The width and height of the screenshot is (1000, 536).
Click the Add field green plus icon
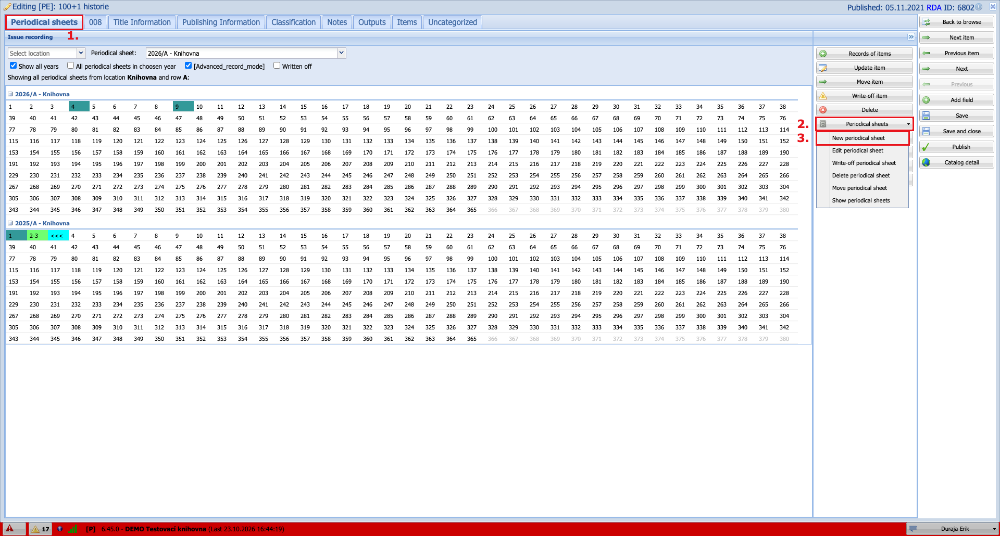(926, 100)
